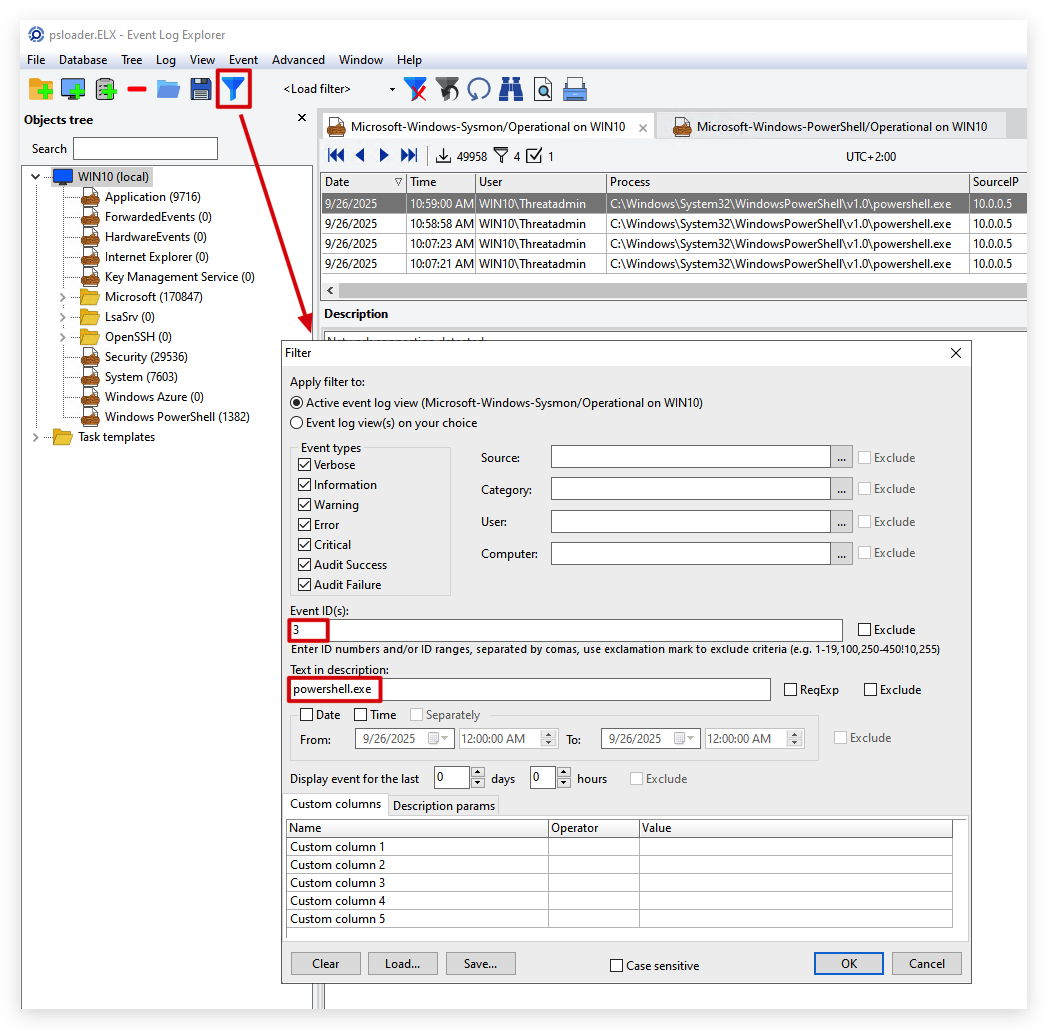
Task: Refresh the log using the circular arrow icon
Action: pos(479,89)
